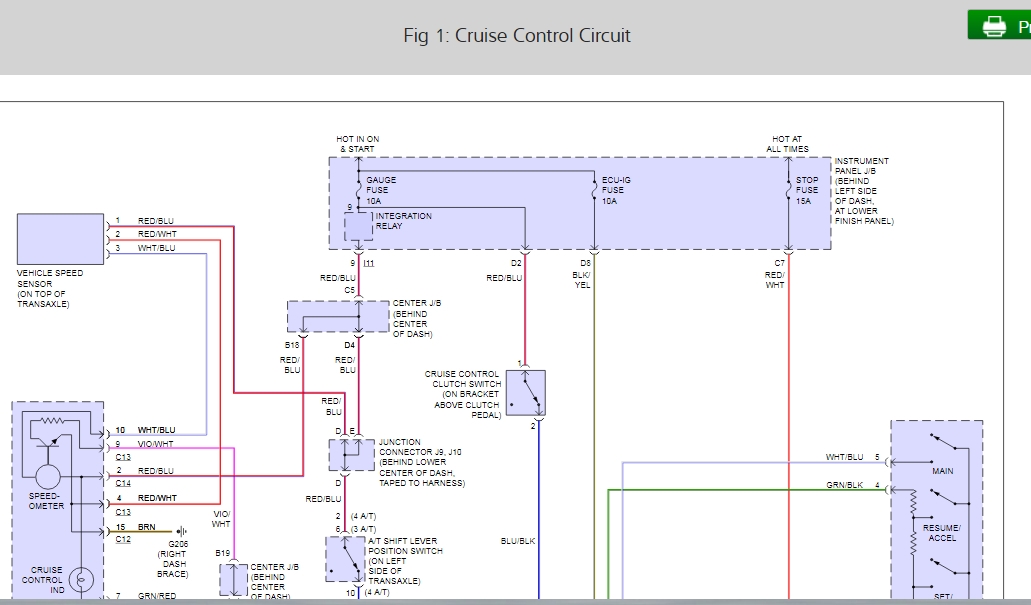
Task: Select the Cruise Control Clutch Switch symbol
Action: pos(525,392)
